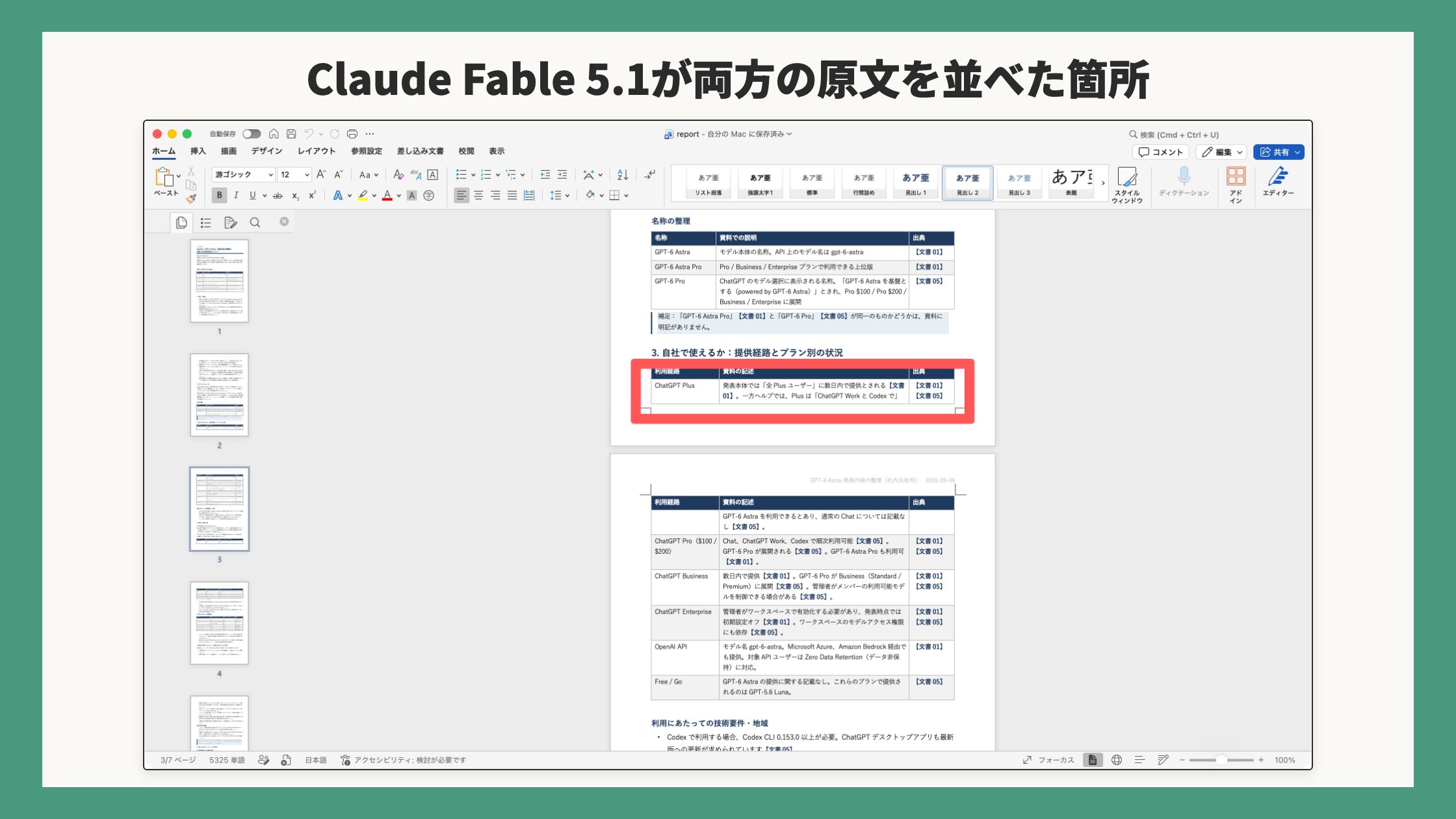Switch to the 校閲 ribbon tab
The image size is (1456, 819).
[466, 151]
